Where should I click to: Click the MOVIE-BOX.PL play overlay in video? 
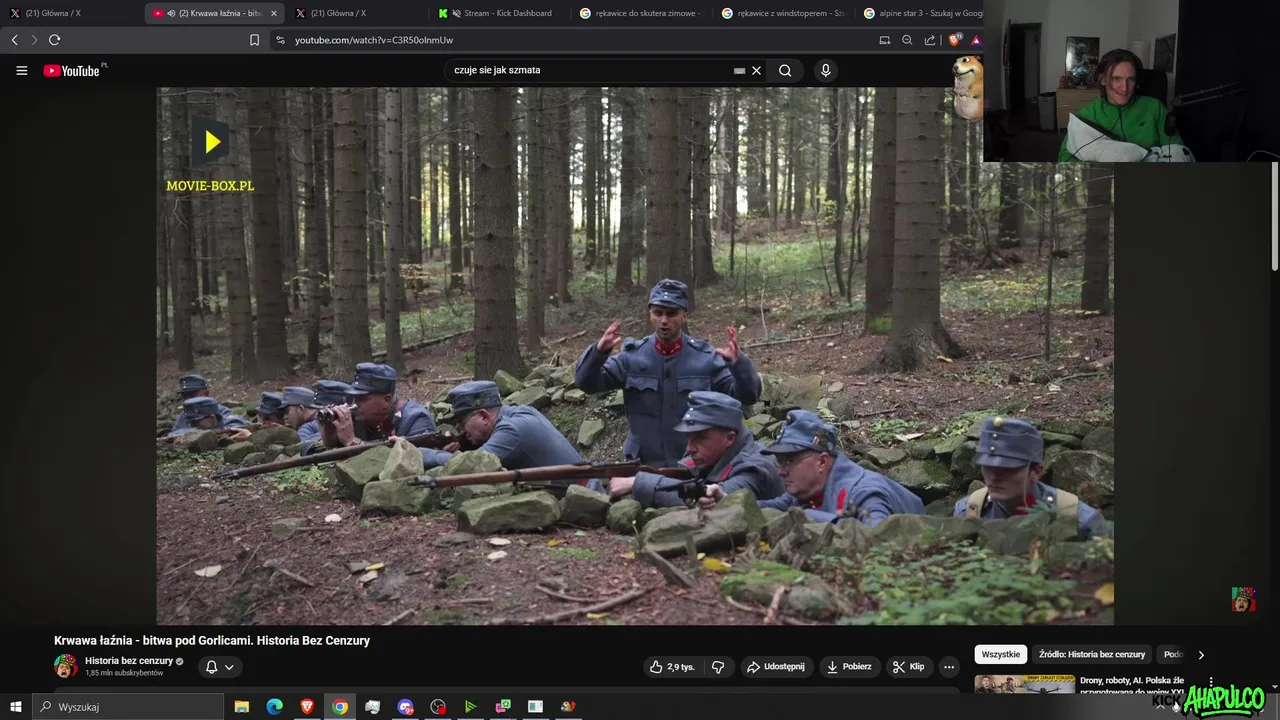[x=211, y=143]
